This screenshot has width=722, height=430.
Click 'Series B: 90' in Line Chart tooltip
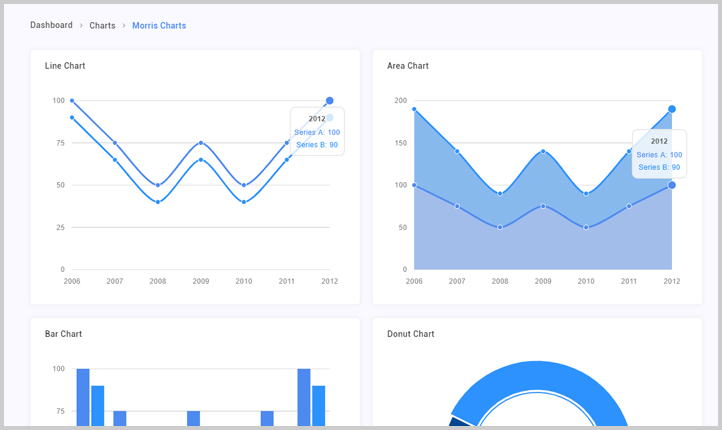[x=317, y=145]
